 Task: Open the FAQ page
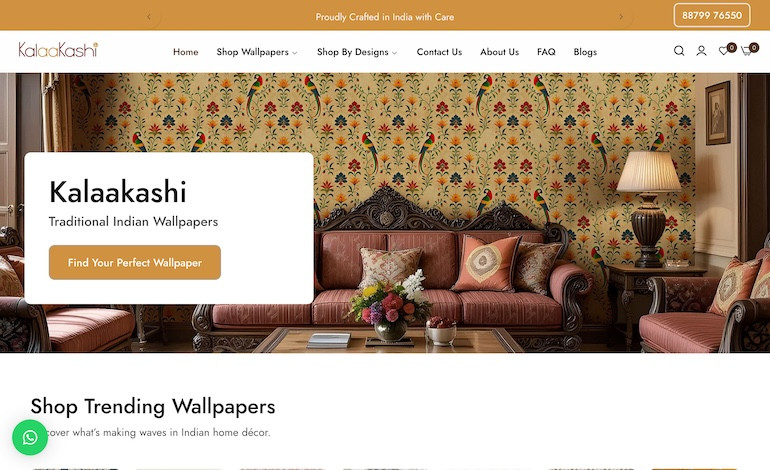pyautogui.click(x=546, y=52)
